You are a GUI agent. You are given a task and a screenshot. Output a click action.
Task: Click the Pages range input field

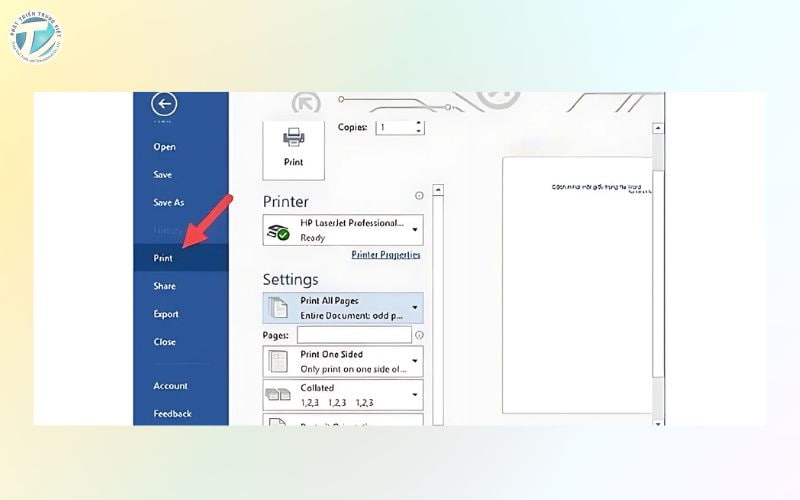(354, 335)
